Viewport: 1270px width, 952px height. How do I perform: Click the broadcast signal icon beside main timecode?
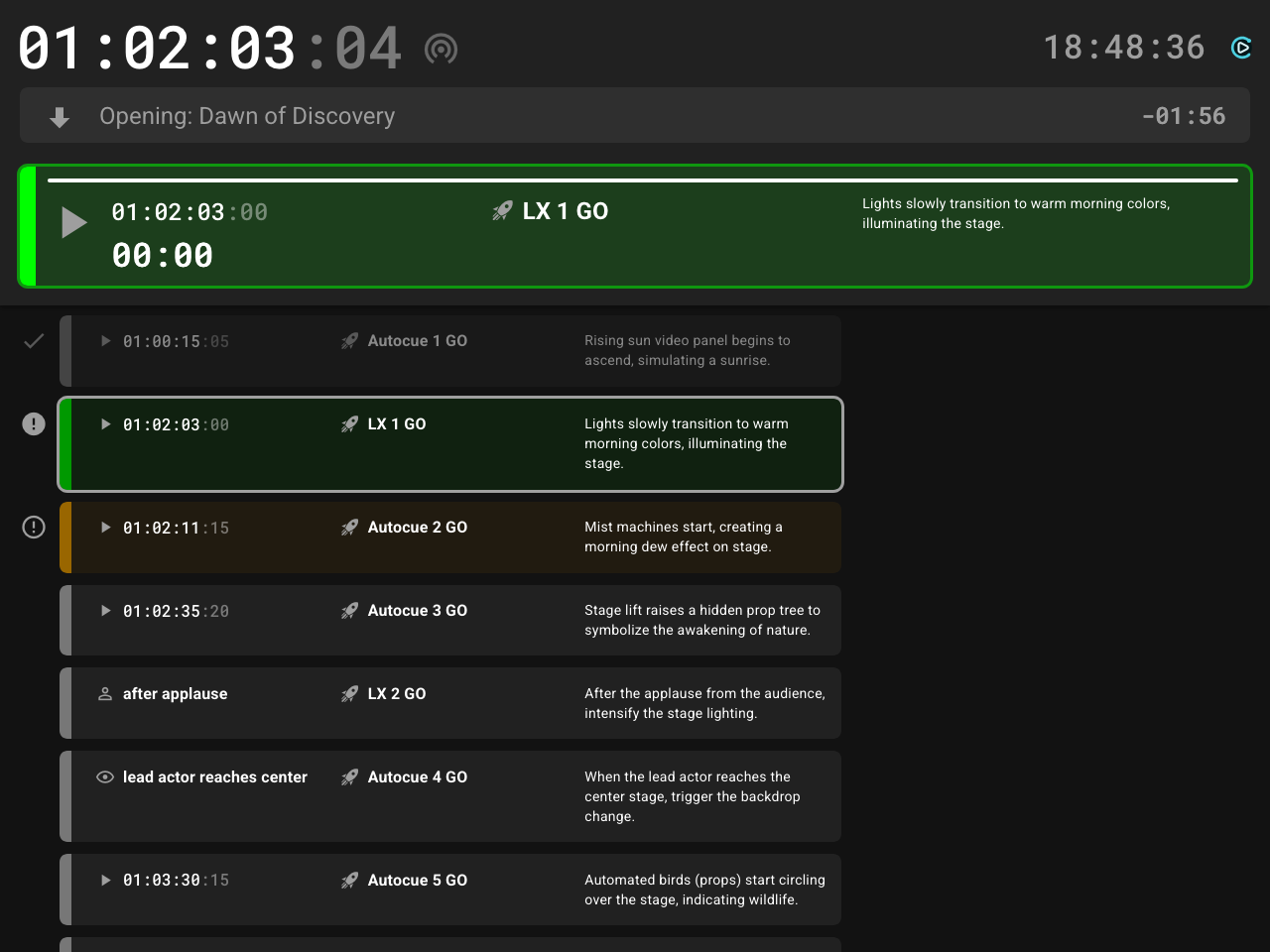click(441, 49)
